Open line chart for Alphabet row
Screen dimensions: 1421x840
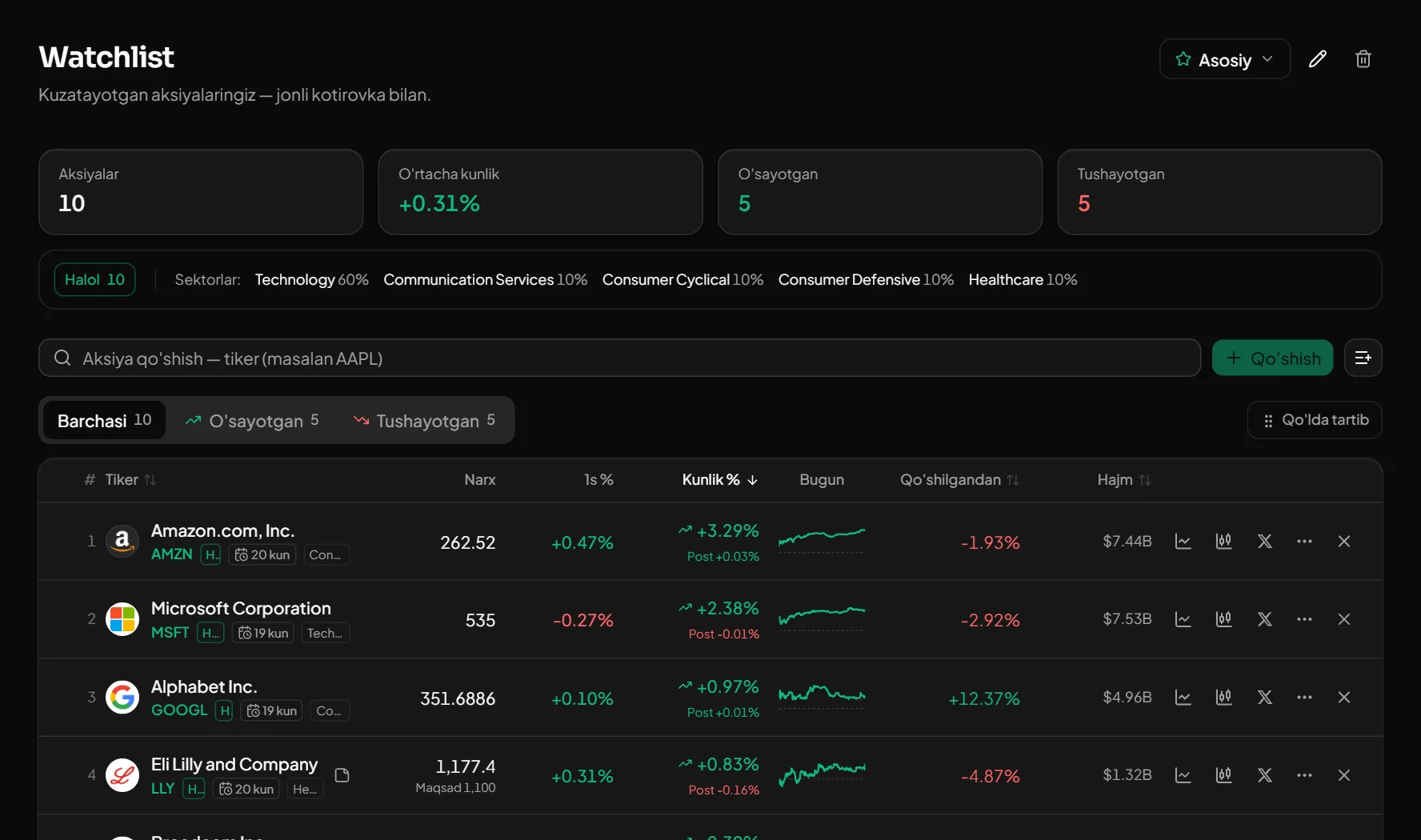click(x=1183, y=698)
